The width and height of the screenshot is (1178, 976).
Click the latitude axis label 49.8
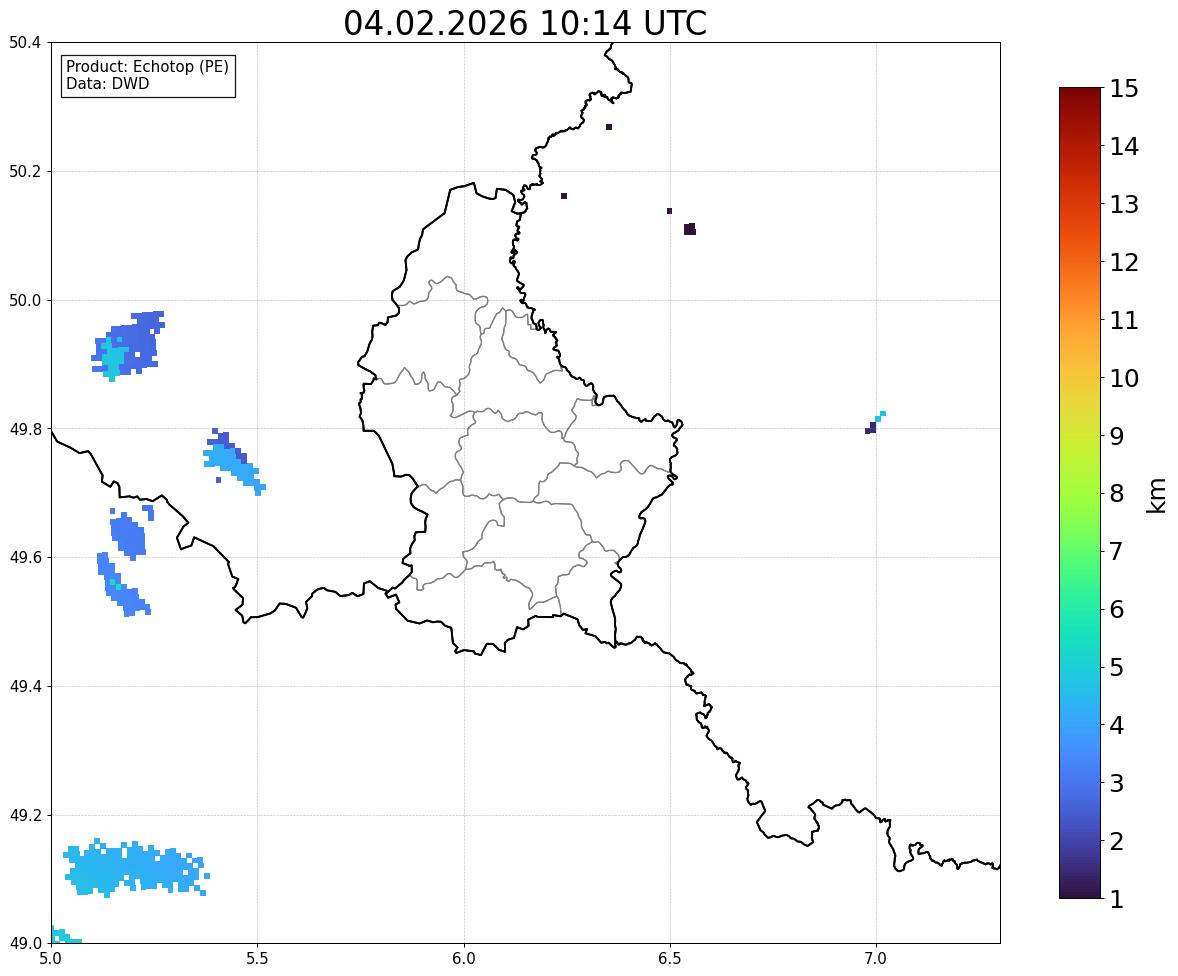(x=25, y=429)
